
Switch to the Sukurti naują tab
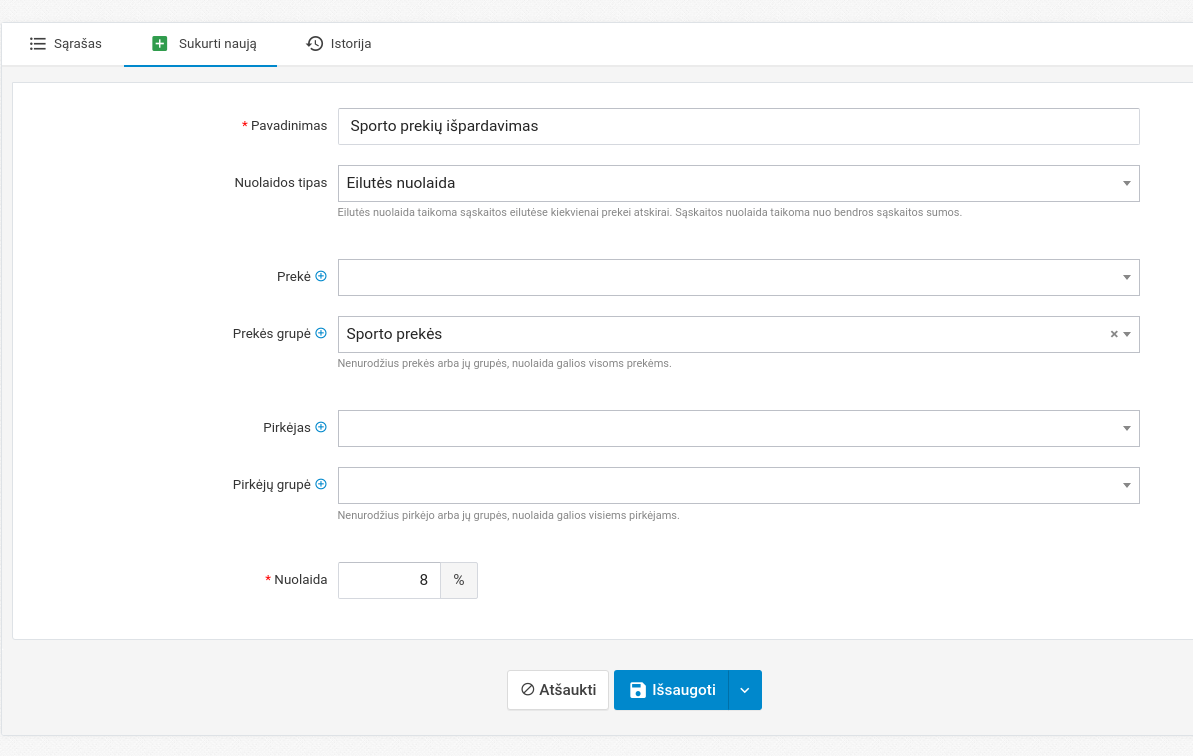204,44
